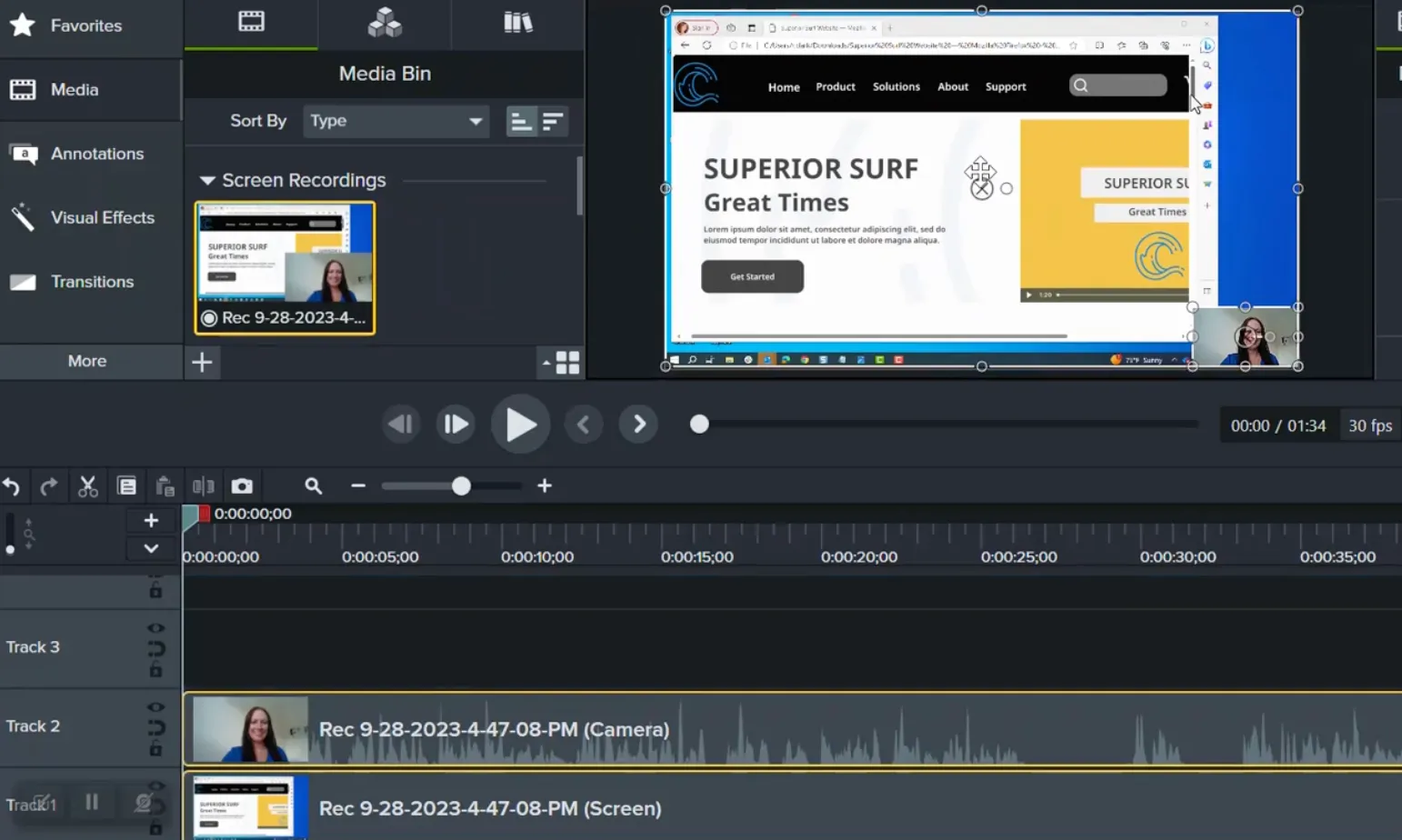Sort the media bin in ascending order
This screenshot has height=840, width=1402.
tap(521, 121)
